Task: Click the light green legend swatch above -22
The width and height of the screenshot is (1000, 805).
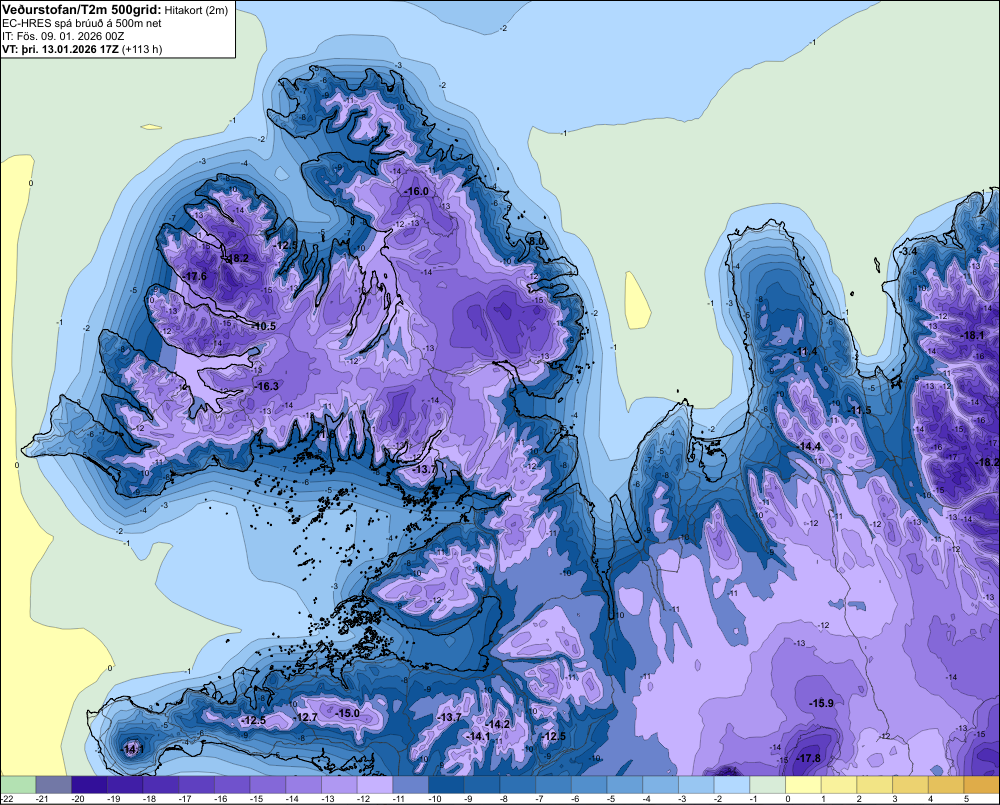Action: pos(18,785)
